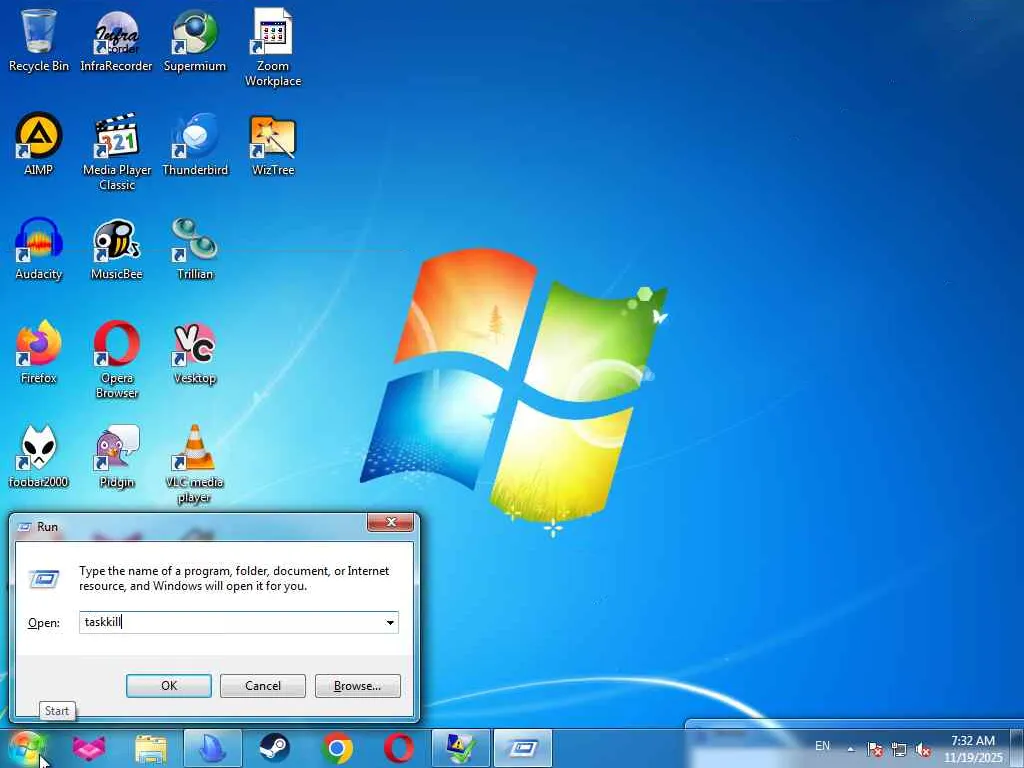This screenshot has width=1024, height=768.
Task: Click the network tray icon
Action: 899,749
